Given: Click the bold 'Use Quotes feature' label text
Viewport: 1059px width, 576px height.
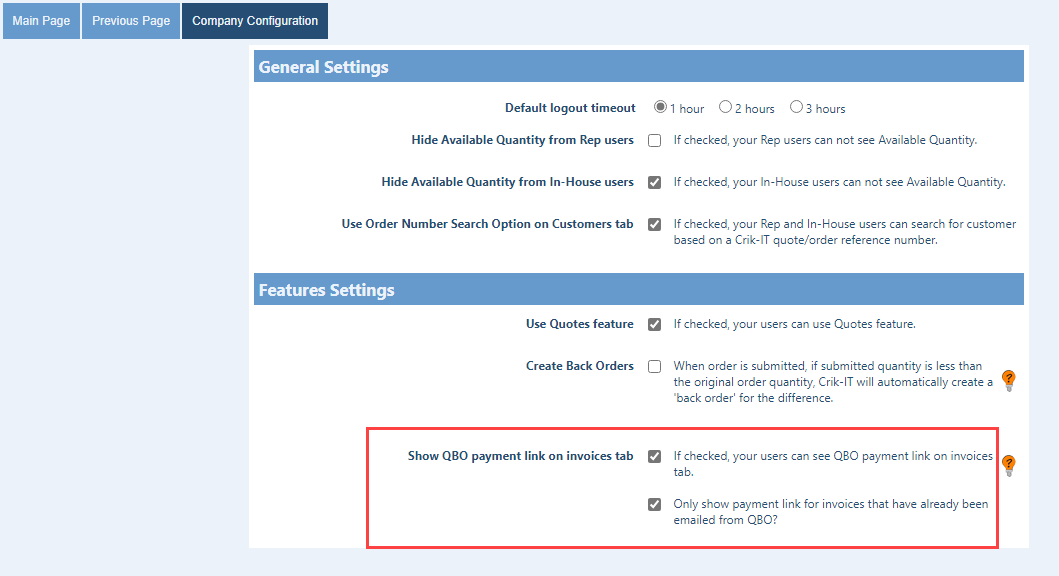Looking at the screenshot, I should coord(580,324).
